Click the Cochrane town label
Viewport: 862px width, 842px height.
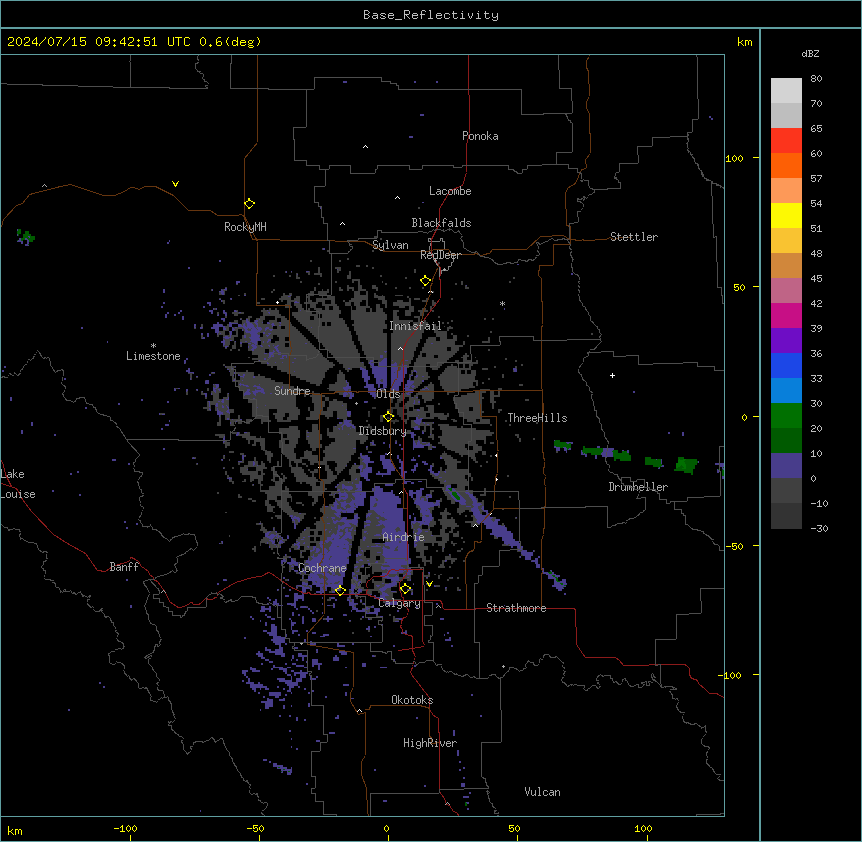322,568
